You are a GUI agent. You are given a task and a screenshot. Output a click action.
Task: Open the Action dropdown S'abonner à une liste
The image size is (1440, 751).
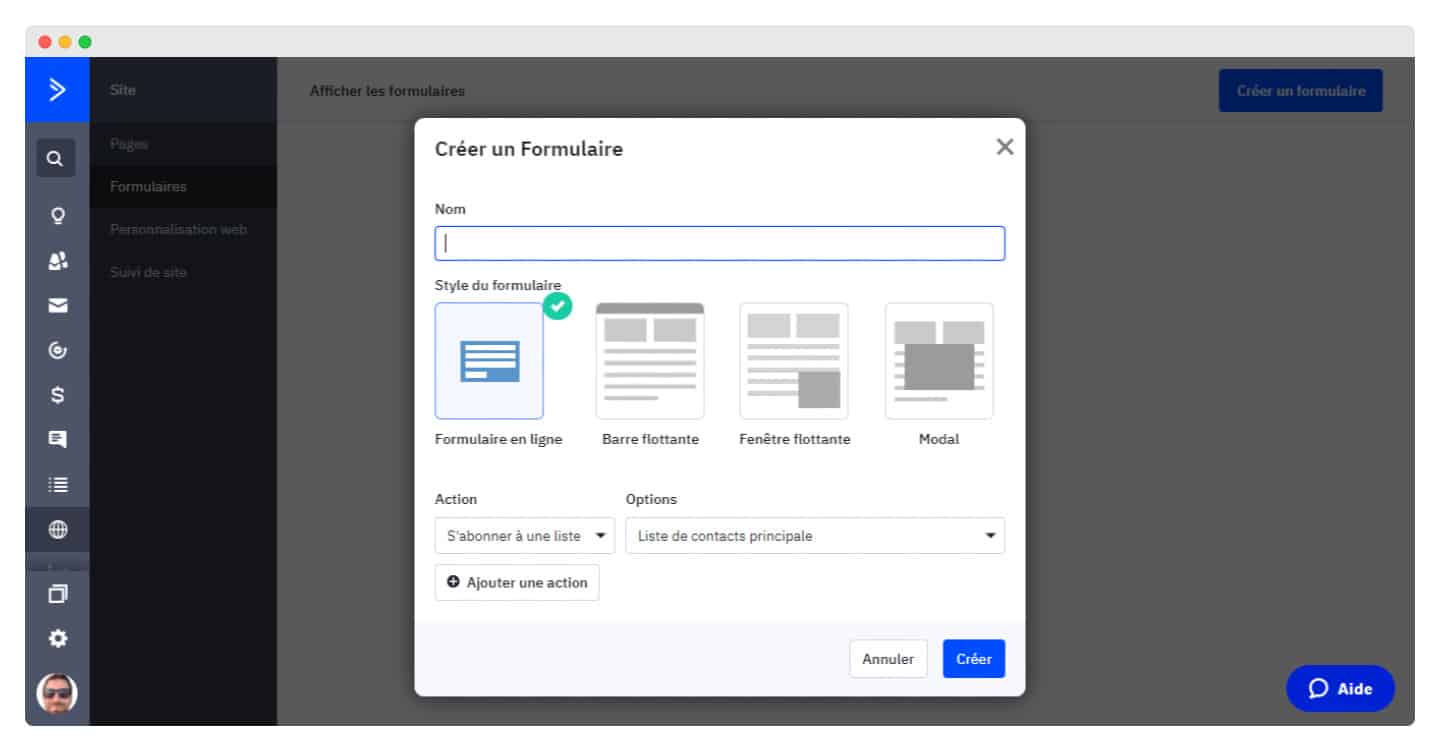(525, 536)
